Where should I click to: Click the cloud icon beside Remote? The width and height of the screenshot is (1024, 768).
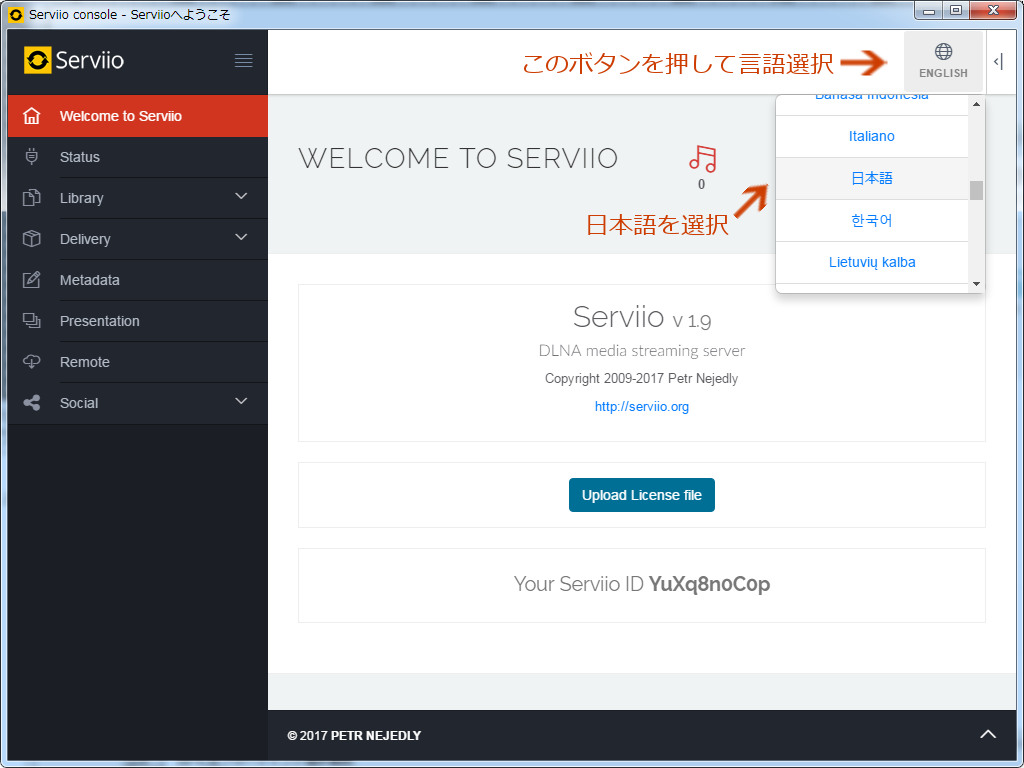[x=31, y=362]
